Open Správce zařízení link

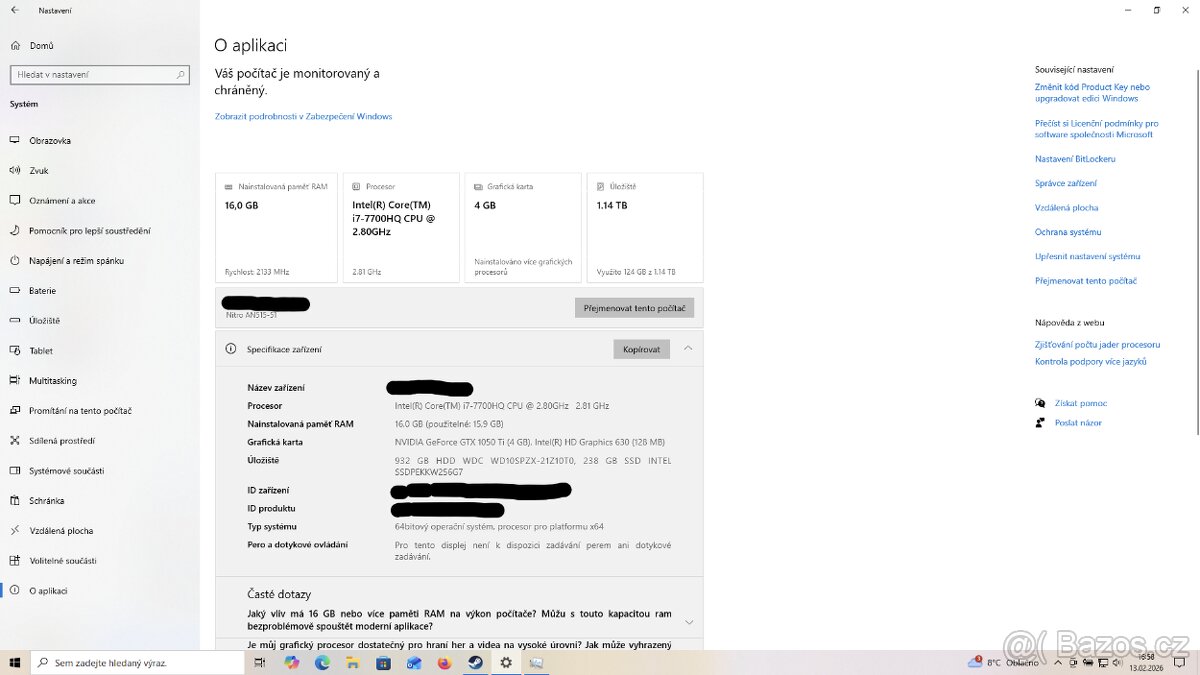[1066, 183]
